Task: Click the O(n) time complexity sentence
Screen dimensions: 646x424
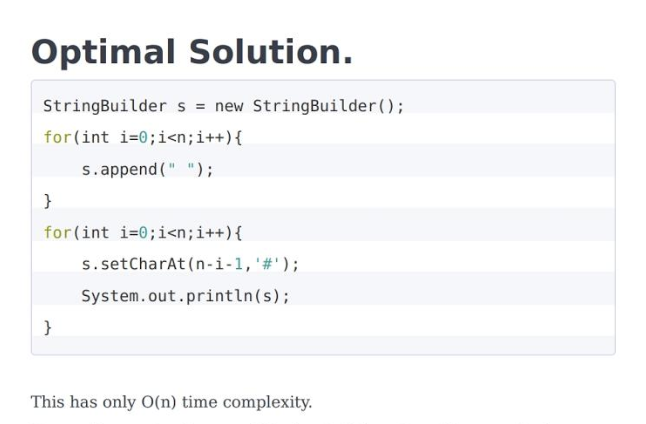Action: coord(171,402)
